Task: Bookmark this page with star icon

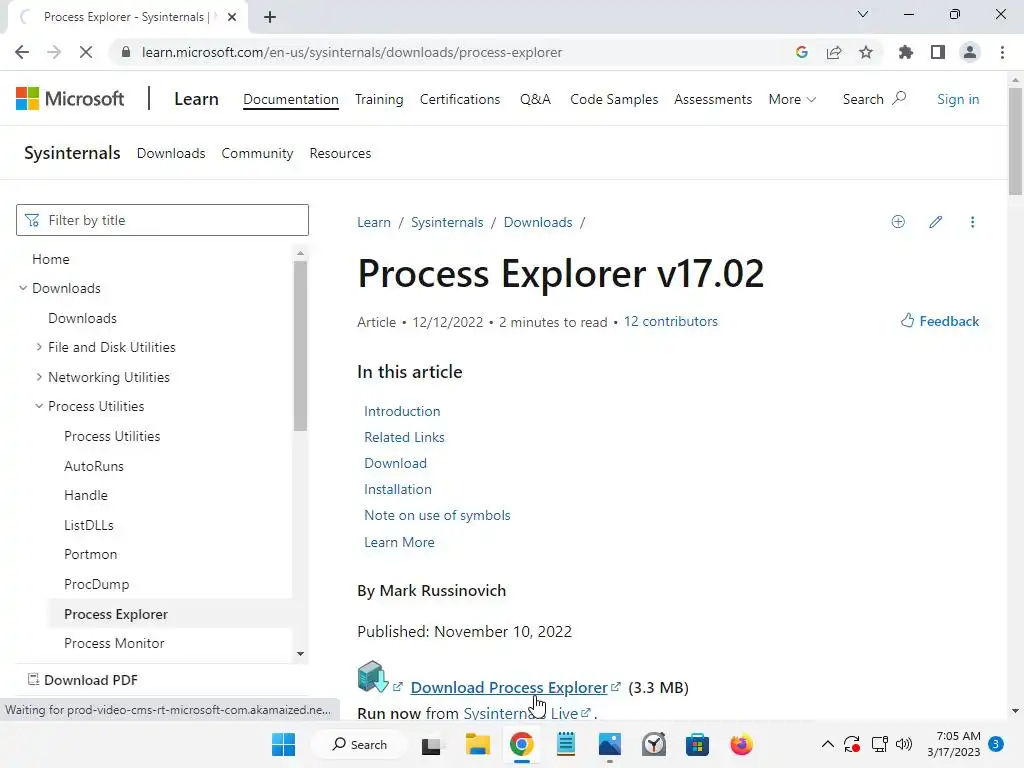Action: tap(866, 52)
